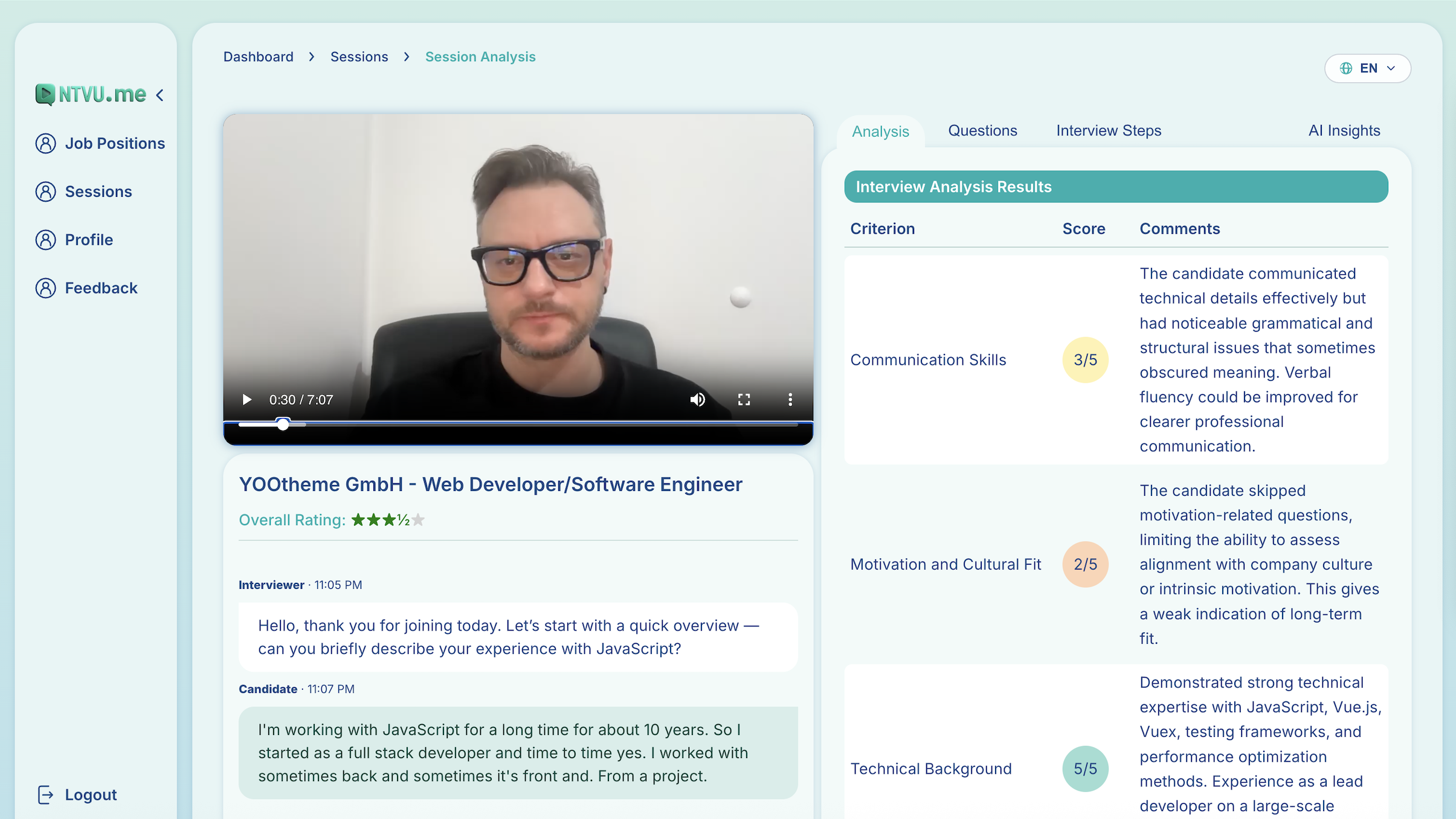Screen dimensions: 1456x819
Task: Click the globe language icon
Action: (x=1346, y=68)
